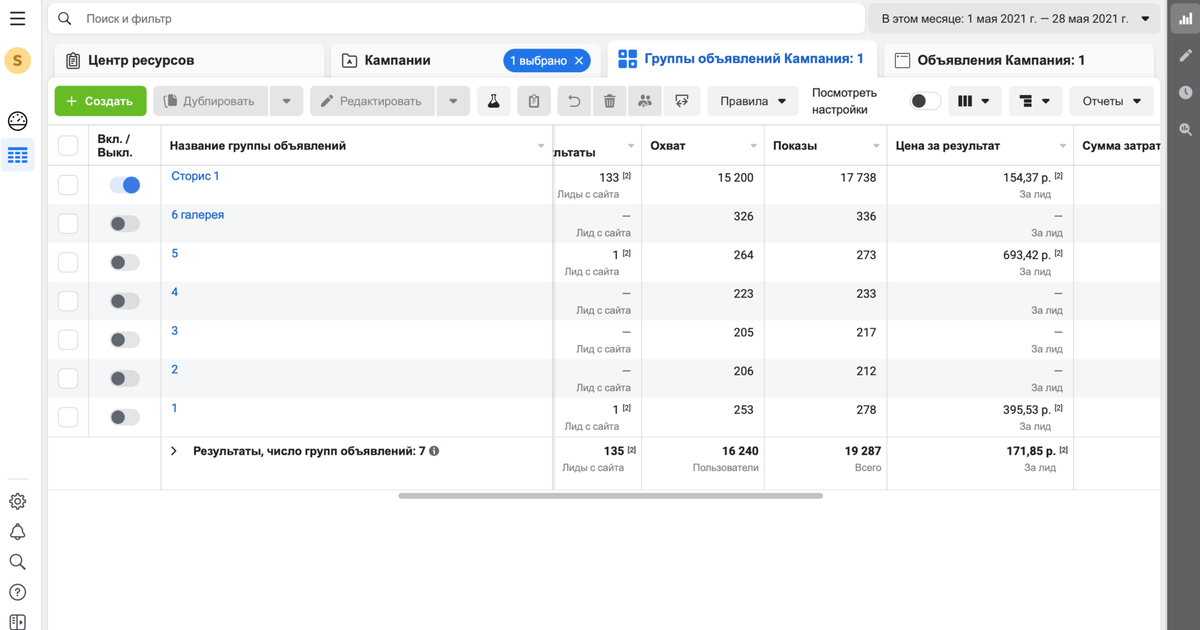Click the horizontal scrollbar under the table
Viewport: 1200px width, 630px height.
[x=610, y=495]
